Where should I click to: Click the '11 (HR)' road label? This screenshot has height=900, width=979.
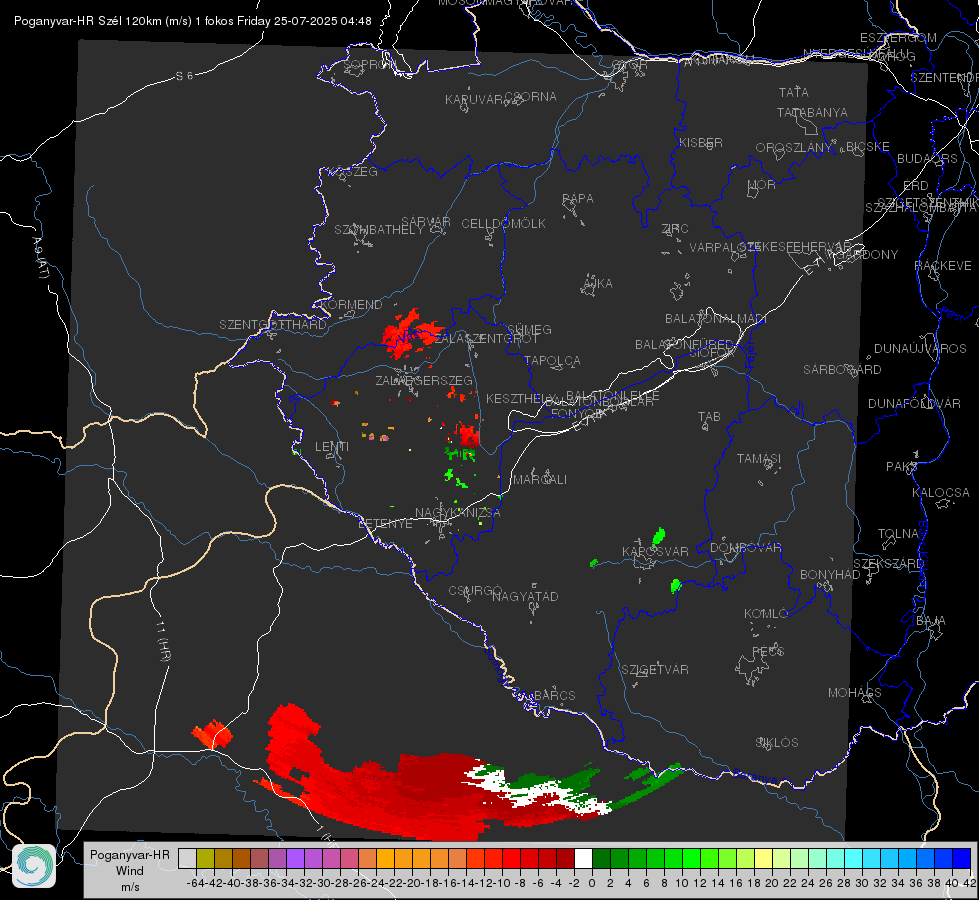162,640
